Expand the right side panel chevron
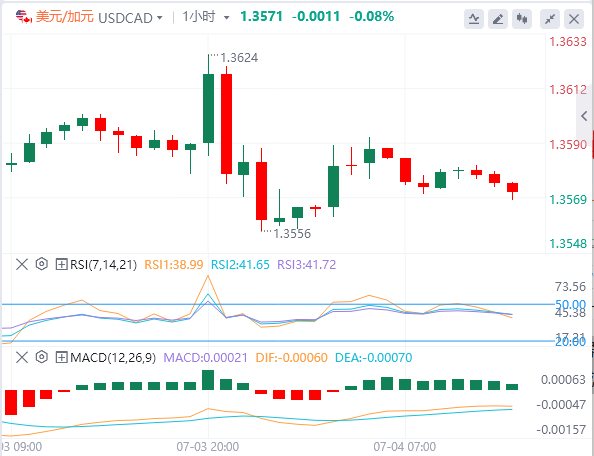 pyautogui.click(x=585, y=116)
